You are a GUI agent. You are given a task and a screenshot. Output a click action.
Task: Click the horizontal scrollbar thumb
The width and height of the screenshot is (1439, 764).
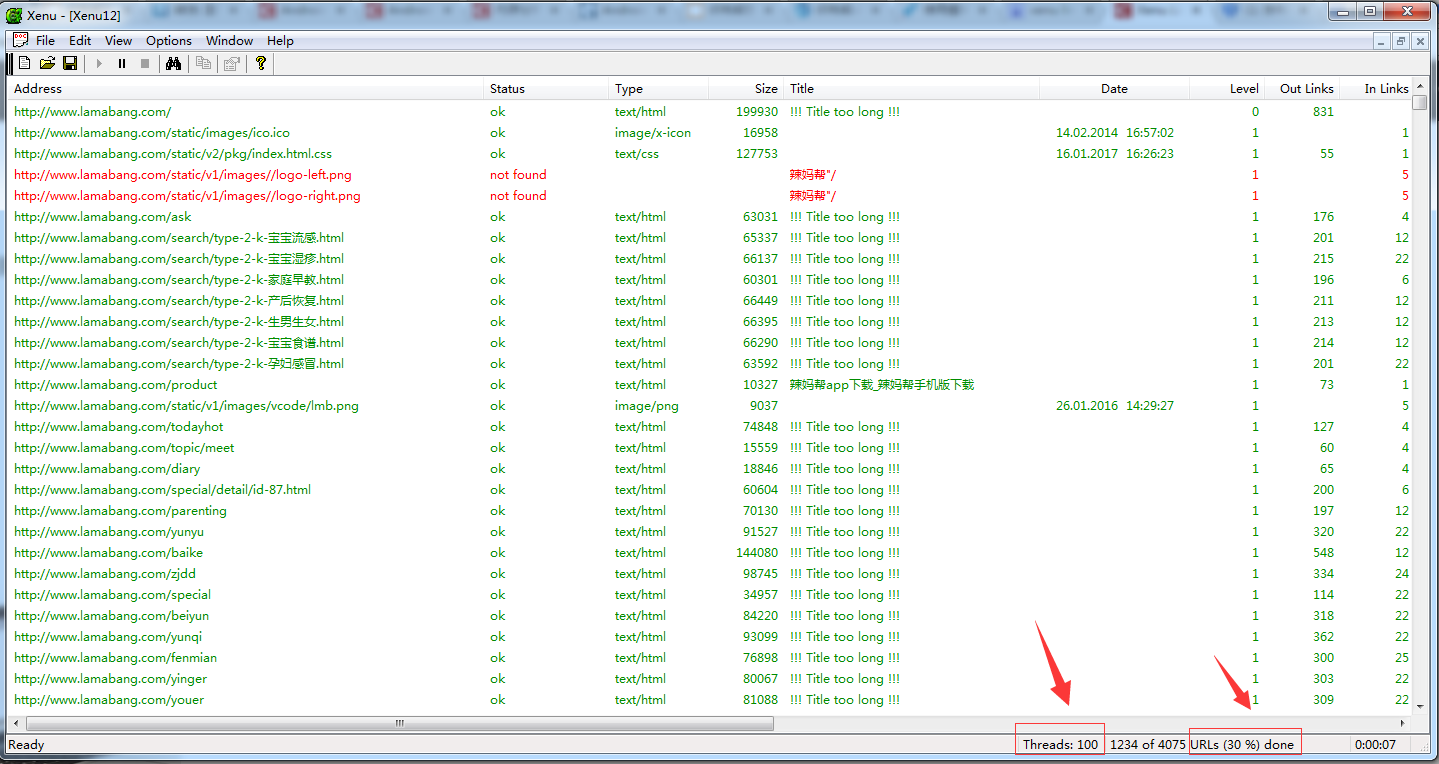pyautogui.click(x=400, y=722)
